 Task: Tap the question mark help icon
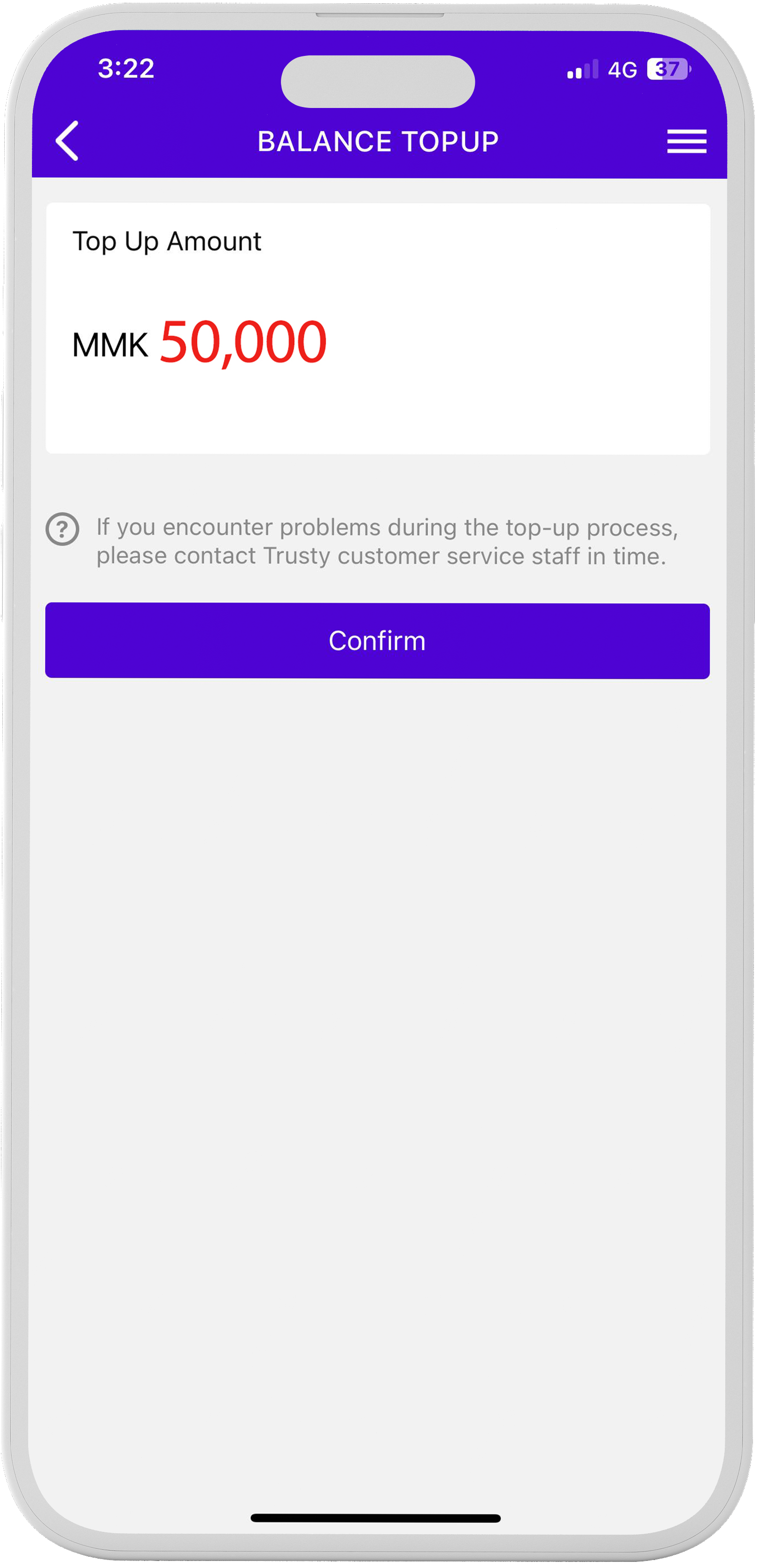click(62, 529)
